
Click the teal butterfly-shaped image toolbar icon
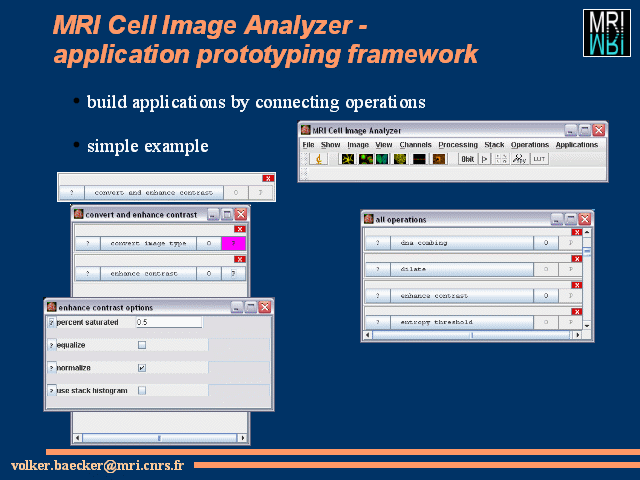click(382, 159)
